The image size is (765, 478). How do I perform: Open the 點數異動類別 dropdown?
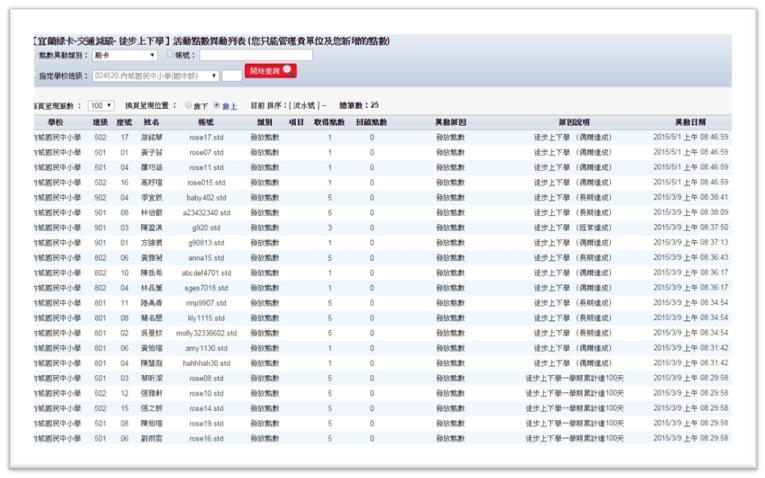point(124,56)
